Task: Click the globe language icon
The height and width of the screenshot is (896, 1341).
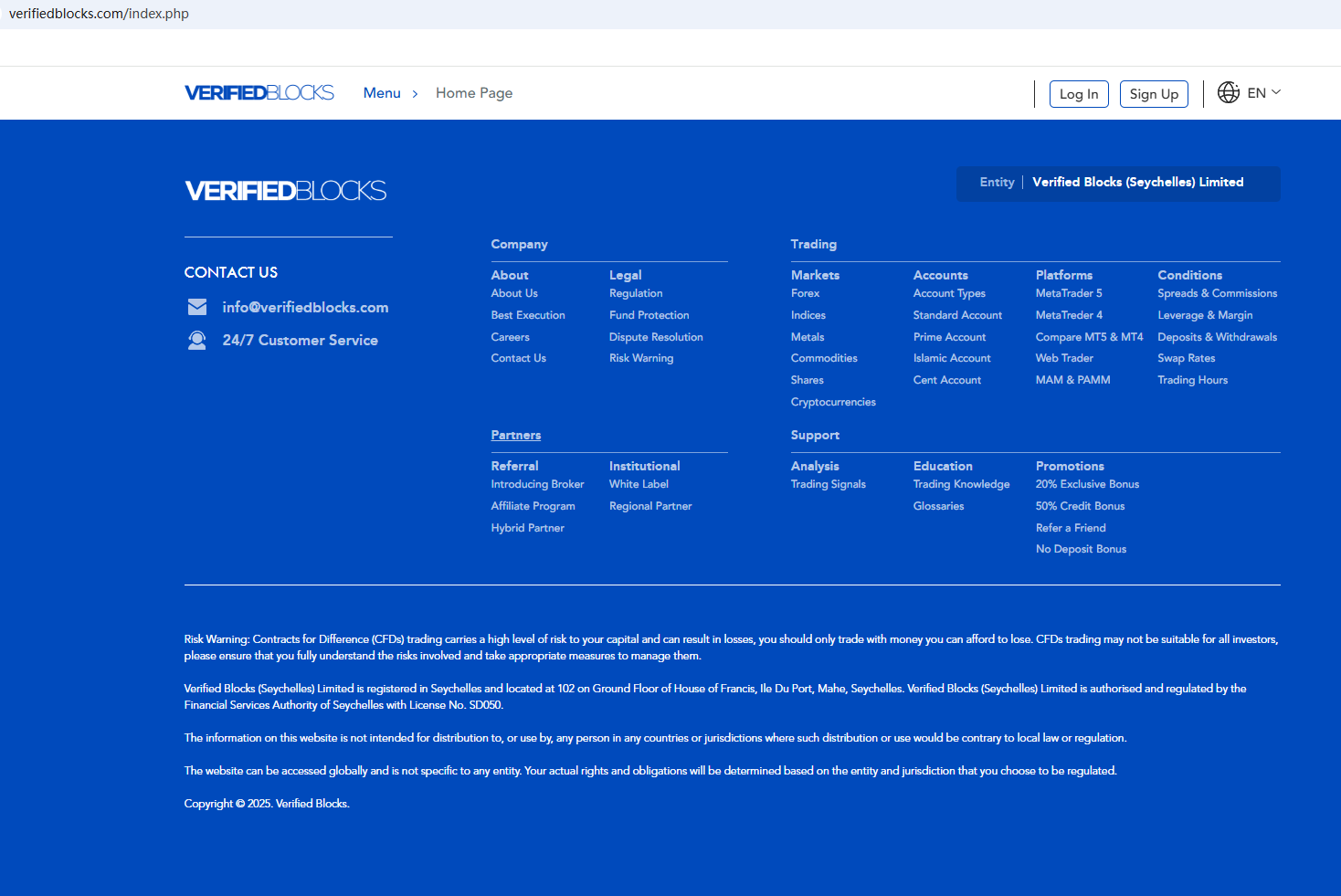Action: pyautogui.click(x=1229, y=92)
